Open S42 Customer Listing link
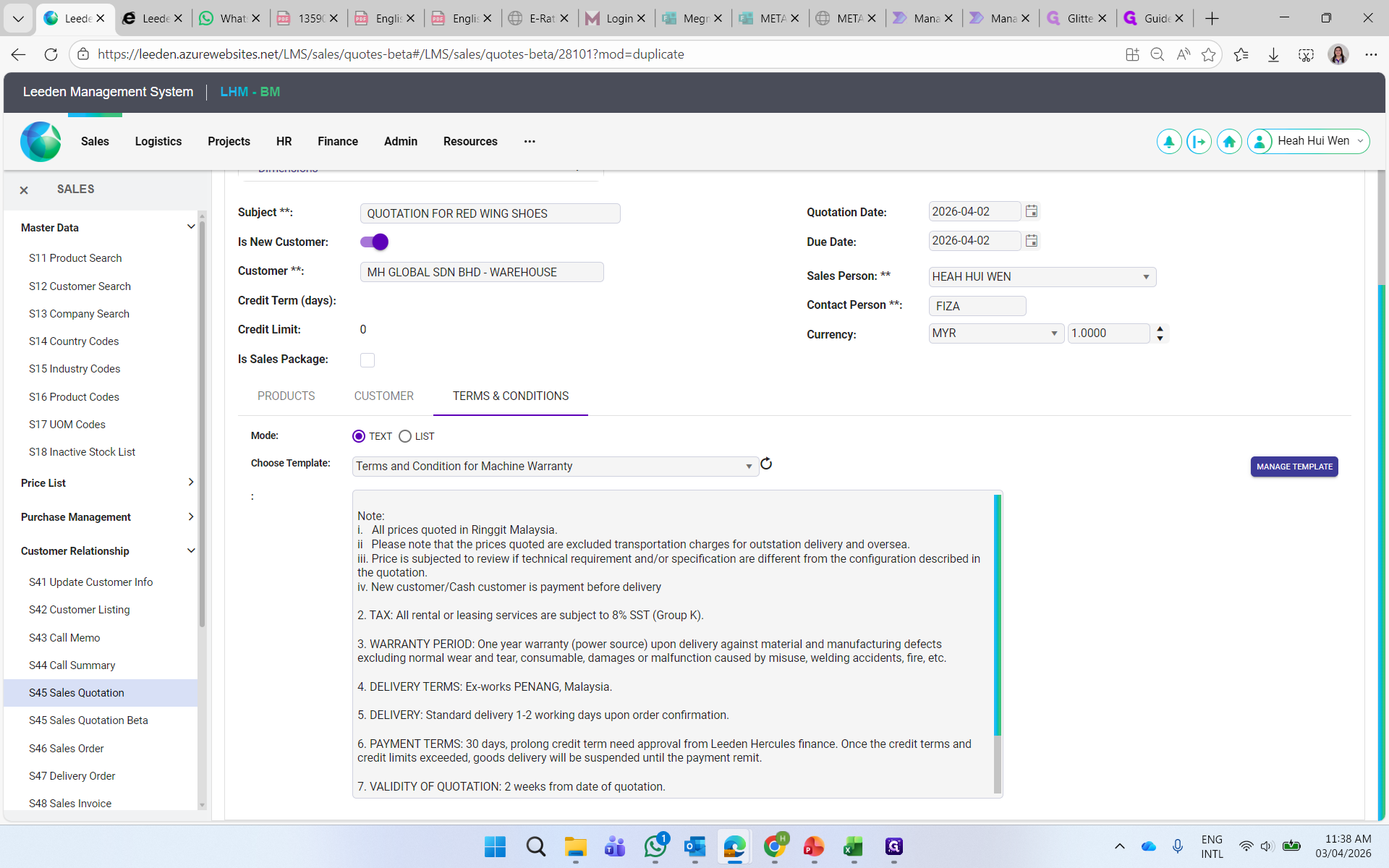This screenshot has width=1389, height=868. 80,610
